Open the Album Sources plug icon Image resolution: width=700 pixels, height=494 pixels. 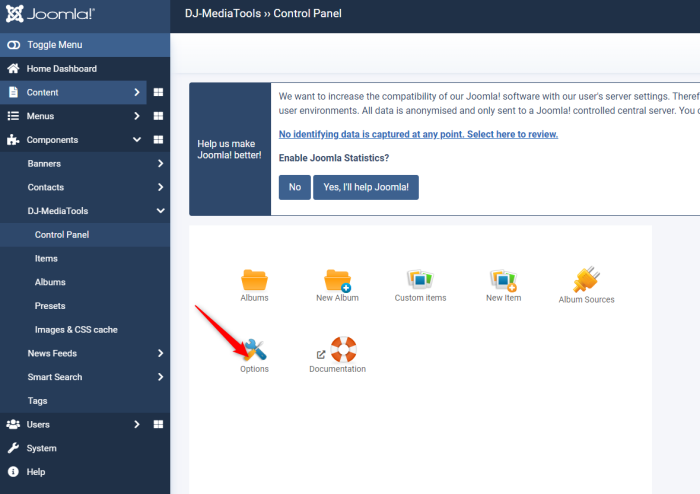coord(586,279)
